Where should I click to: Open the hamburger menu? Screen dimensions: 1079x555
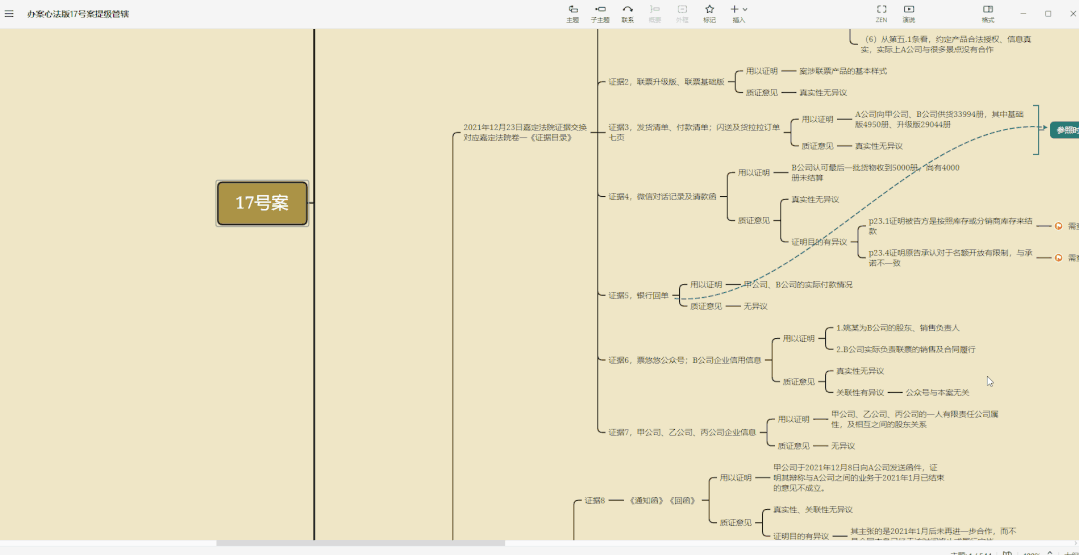click(x=10, y=14)
